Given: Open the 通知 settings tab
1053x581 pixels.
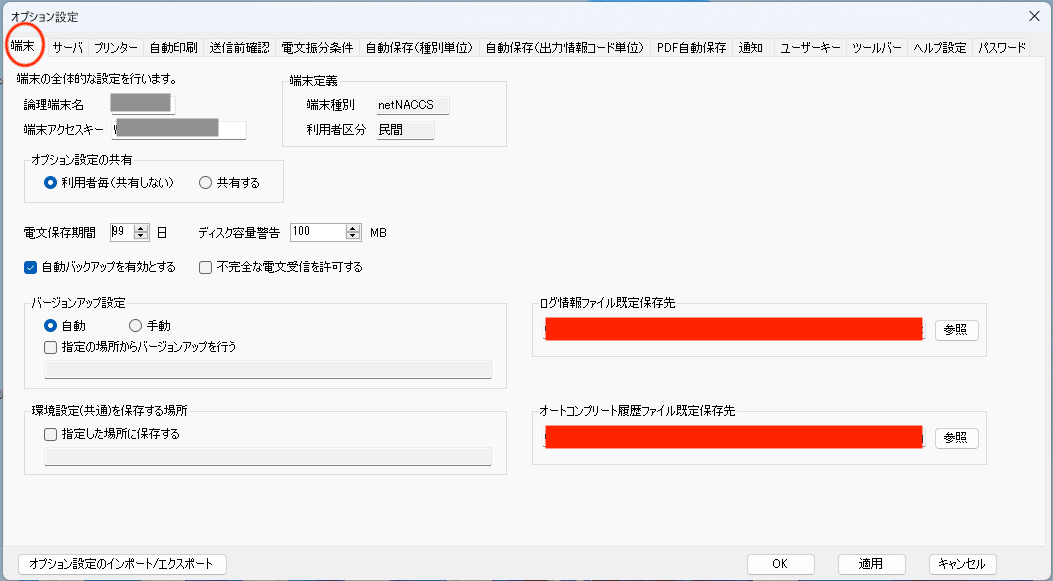Looking at the screenshot, I should click(x=750, y=46).
